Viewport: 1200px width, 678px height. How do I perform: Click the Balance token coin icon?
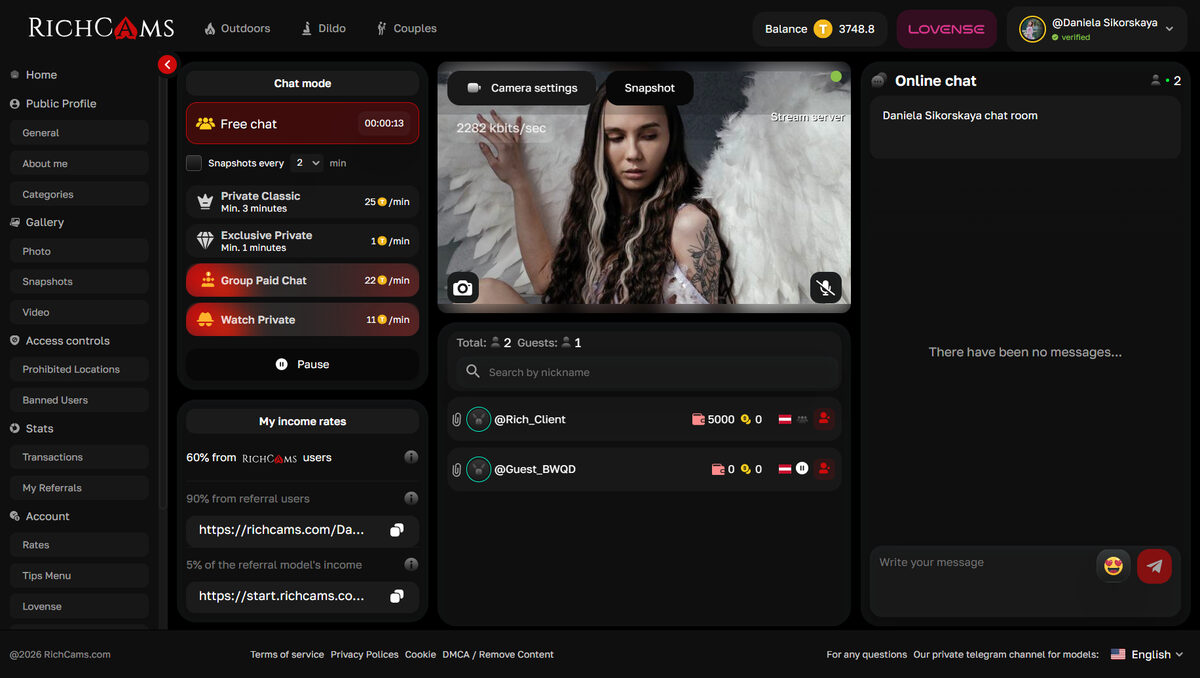tap(823, 29)
